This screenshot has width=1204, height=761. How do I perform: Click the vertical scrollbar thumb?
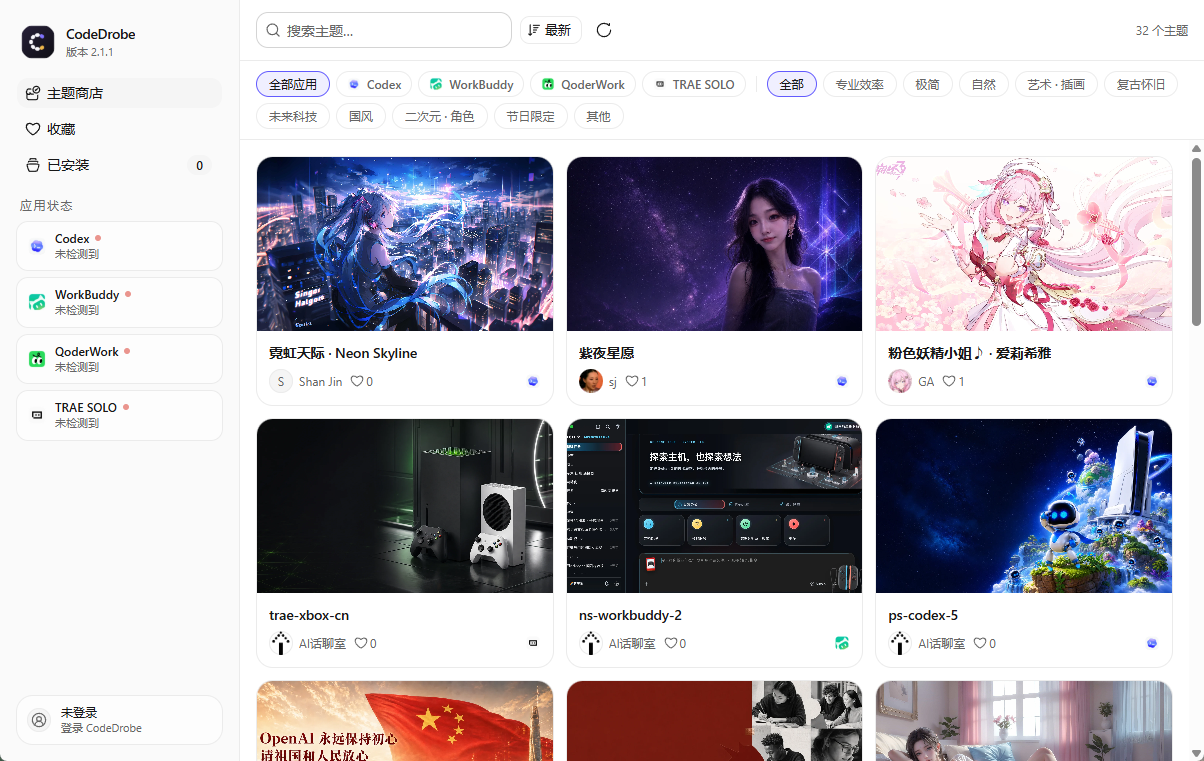(x=1196, y=241)
